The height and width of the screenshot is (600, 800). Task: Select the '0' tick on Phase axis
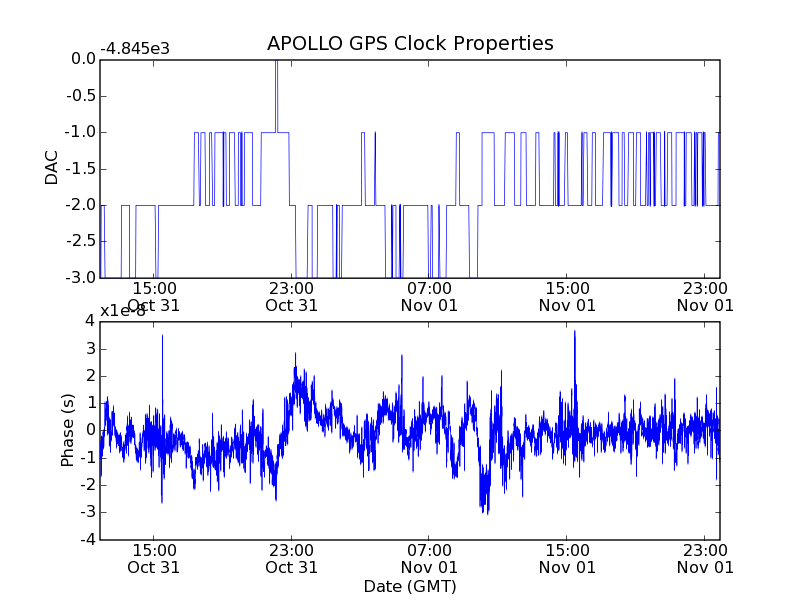pyautogui.click(x=90, y=431)
